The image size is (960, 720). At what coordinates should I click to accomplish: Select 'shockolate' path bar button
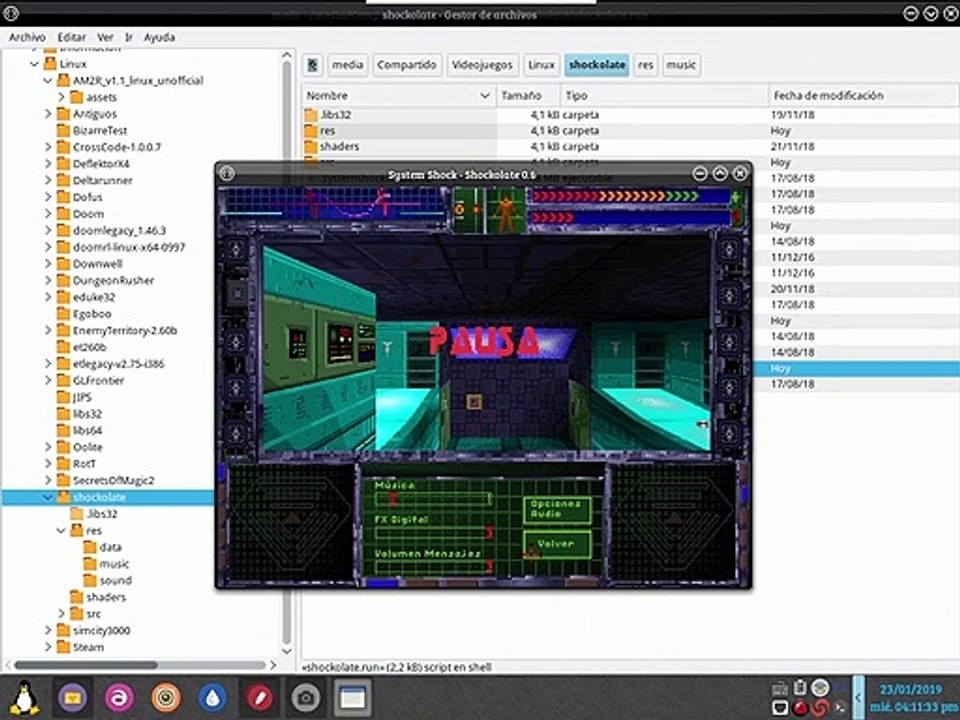(x=597, y=65)
